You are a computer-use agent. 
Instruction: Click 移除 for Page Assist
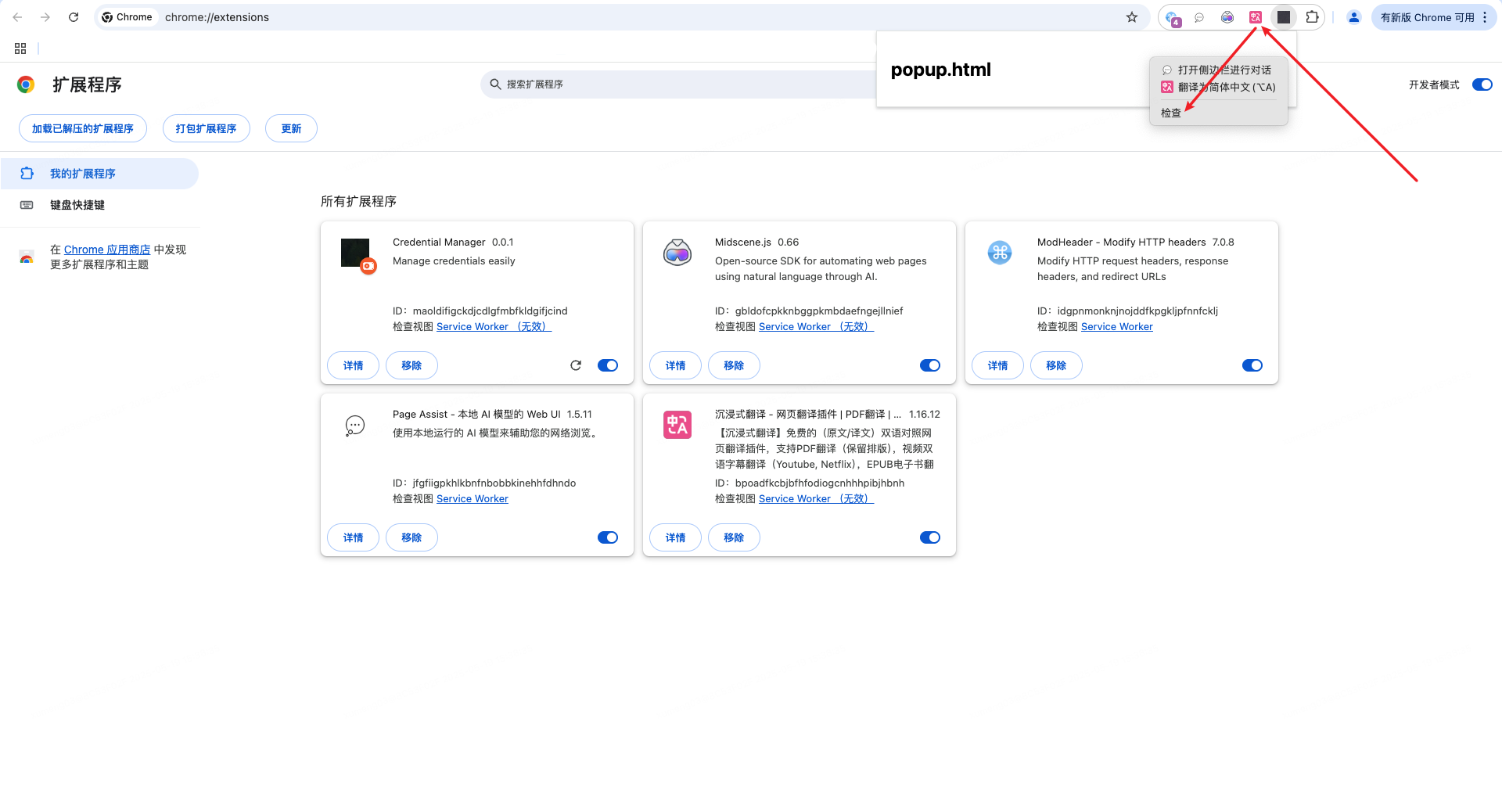tap(411, 537)
